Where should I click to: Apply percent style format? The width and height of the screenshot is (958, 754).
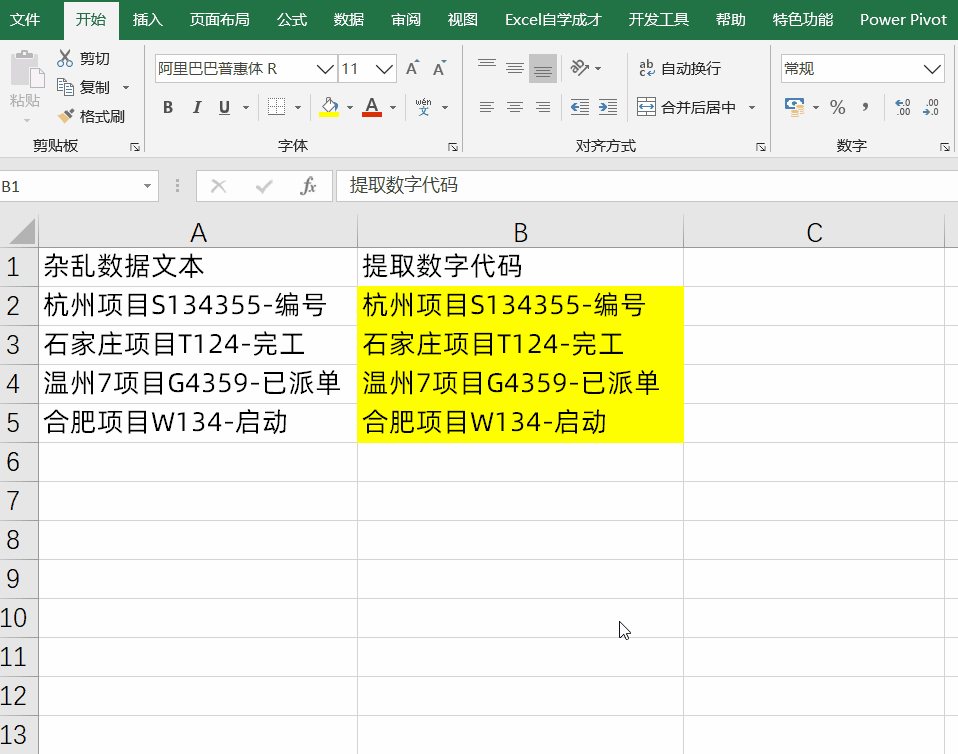pyautogui.click(x=838, y=108)
